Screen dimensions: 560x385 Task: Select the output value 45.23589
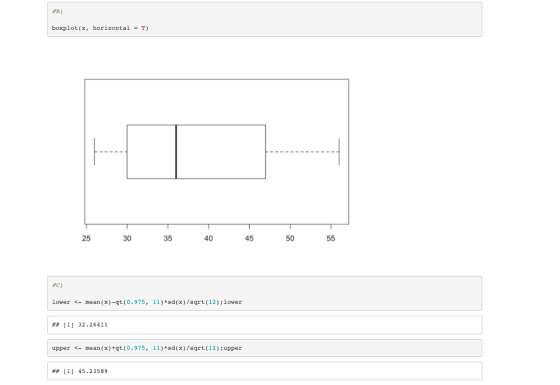pos(92,371)
